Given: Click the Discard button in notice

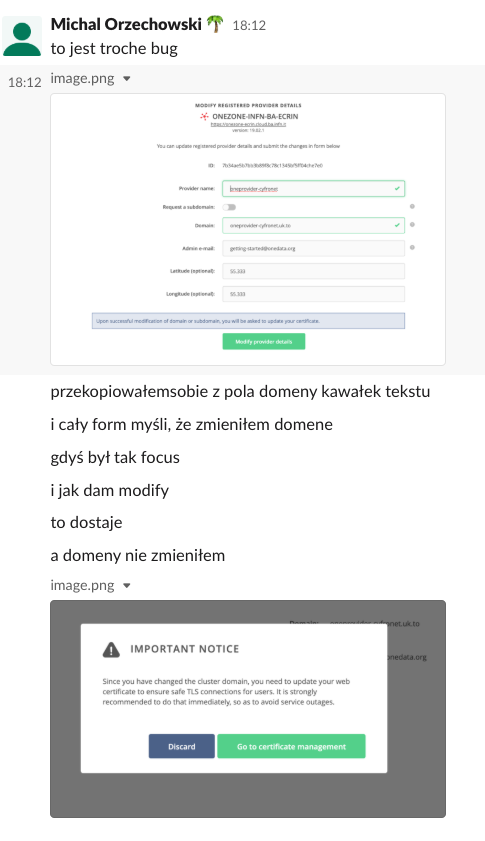Looking at the screenshot, I should [x=181, y=746].
